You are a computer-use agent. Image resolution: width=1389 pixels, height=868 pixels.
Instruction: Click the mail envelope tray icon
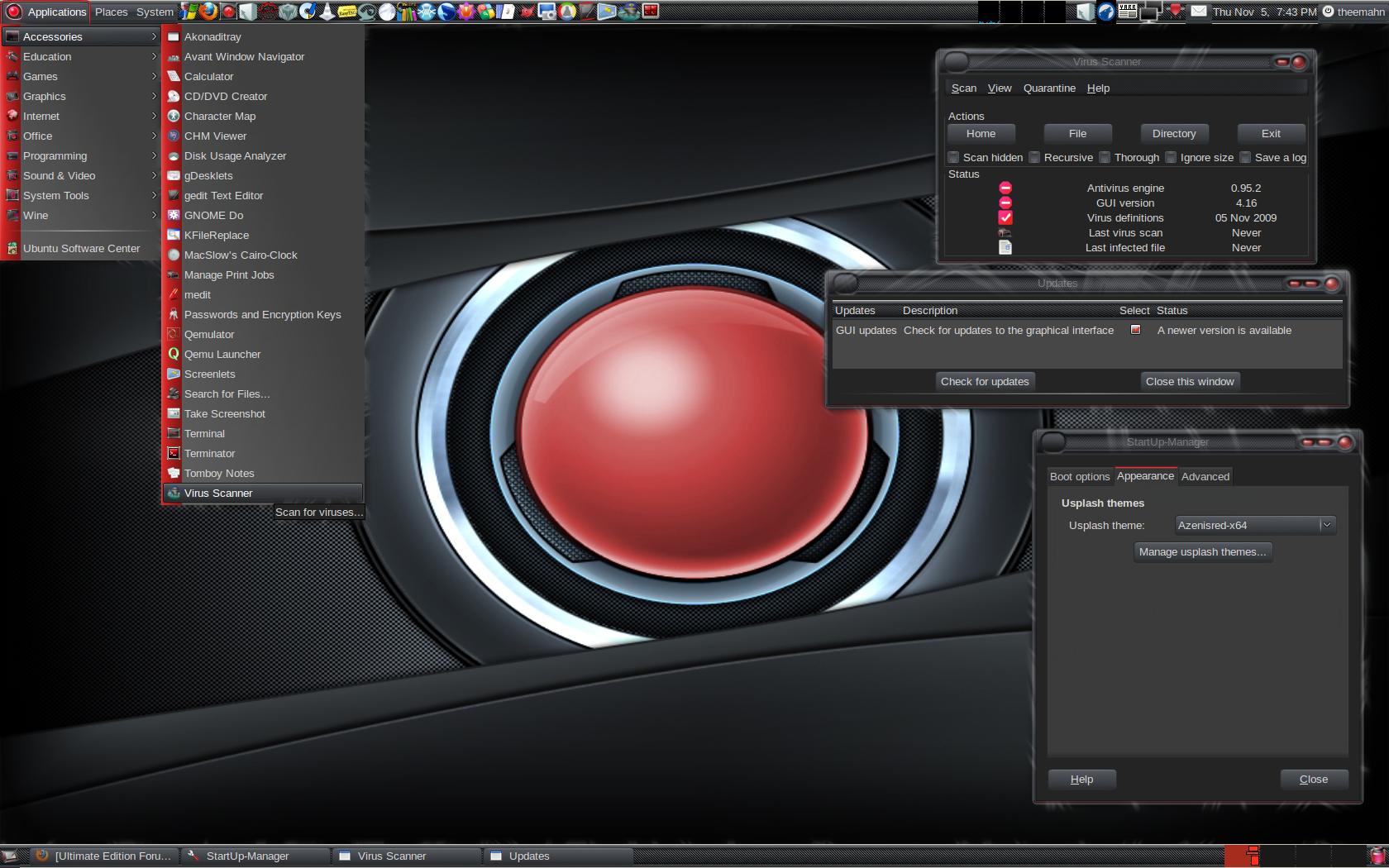tap(1199, 12)
